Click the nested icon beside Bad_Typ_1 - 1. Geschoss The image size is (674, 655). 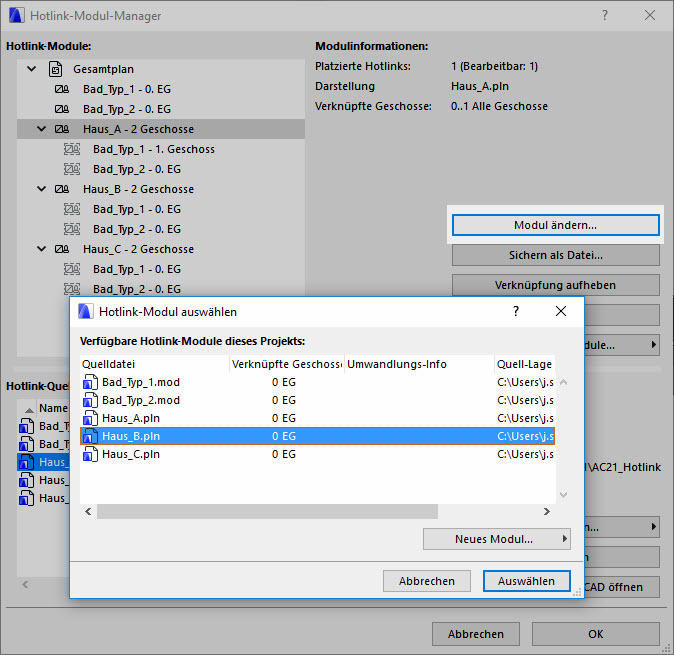click(72, 149)
